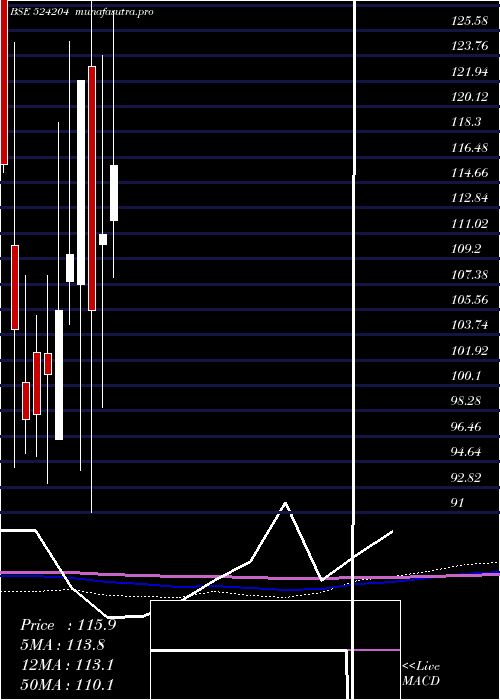Click the 125.58 price axis label
The height and width of the screenshot is (700, 500).
coord(469,21)
